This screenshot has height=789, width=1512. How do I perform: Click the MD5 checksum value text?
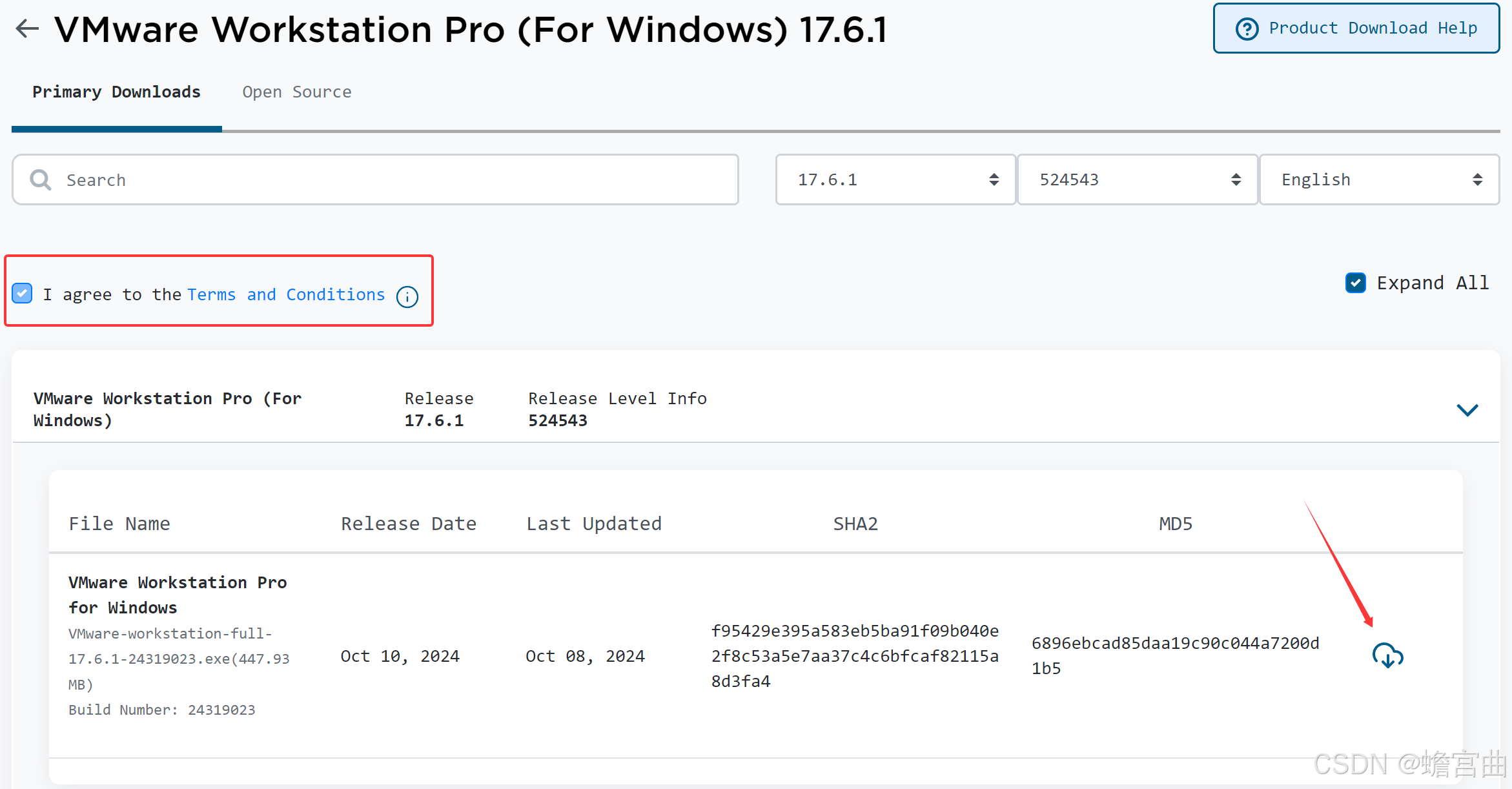point(1175,655)
